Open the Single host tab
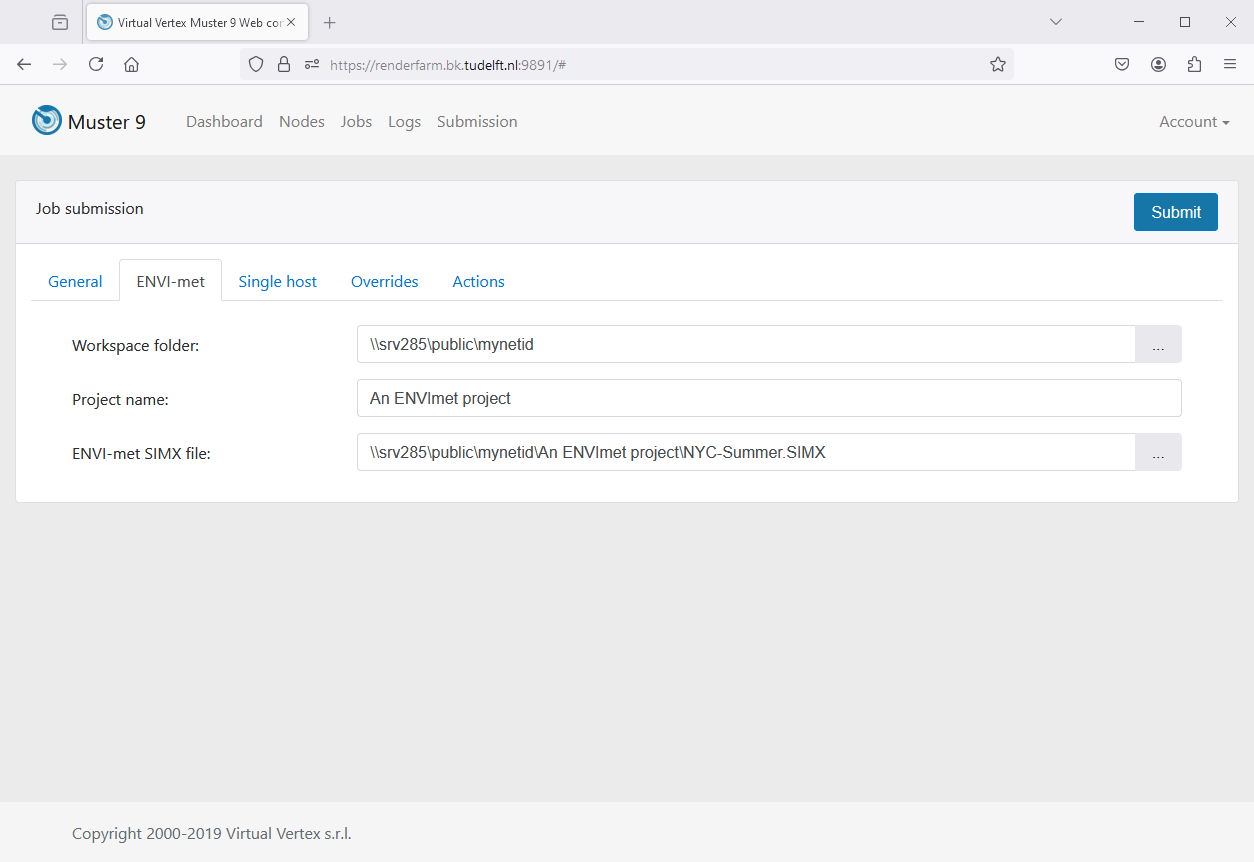The width and height of the screenshot is (1254, 862). pos(277,281)
